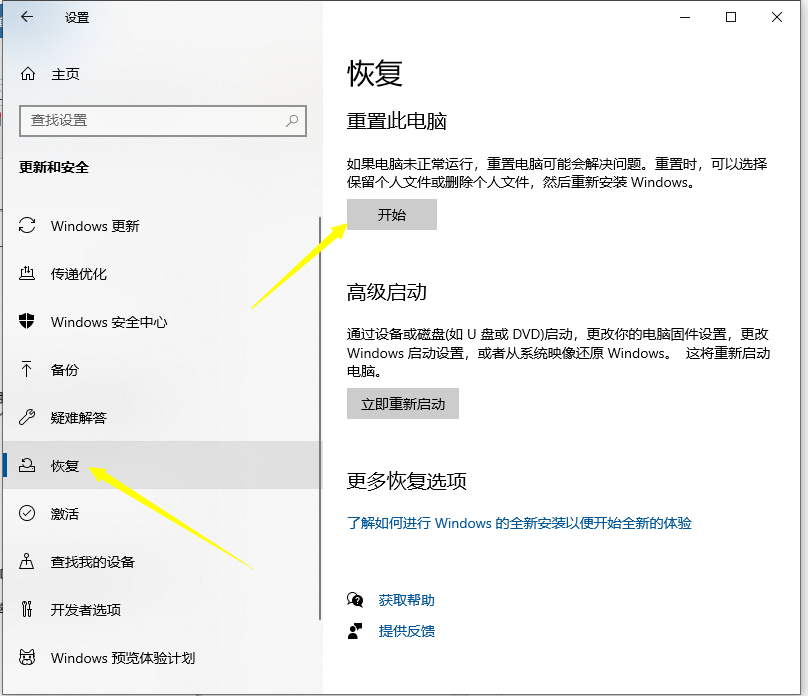Click the Developer options icon
Image resolution: width=808 pixels, height=696 pixels.
coord(28,610)
